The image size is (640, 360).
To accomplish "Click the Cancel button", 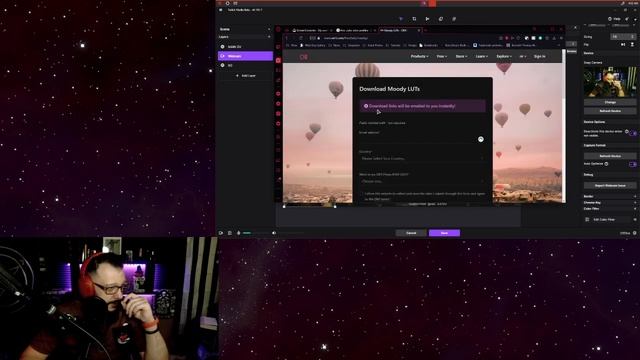I will click(411, 233).
